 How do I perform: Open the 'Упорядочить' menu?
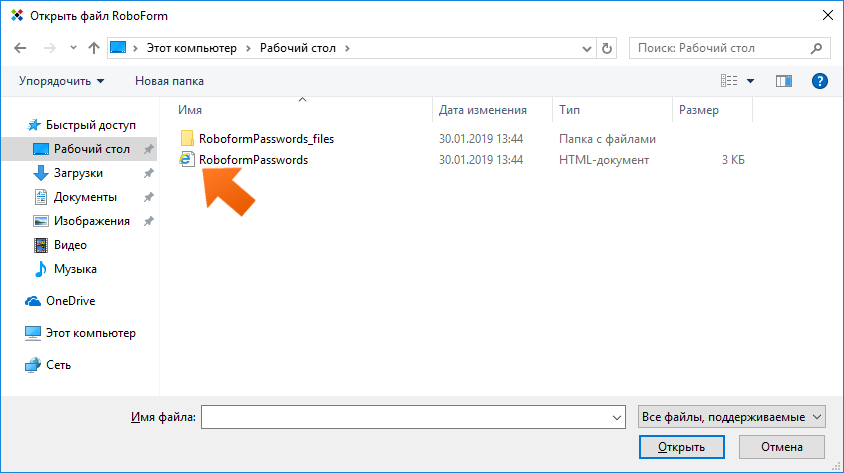click(x=61, y=81)
